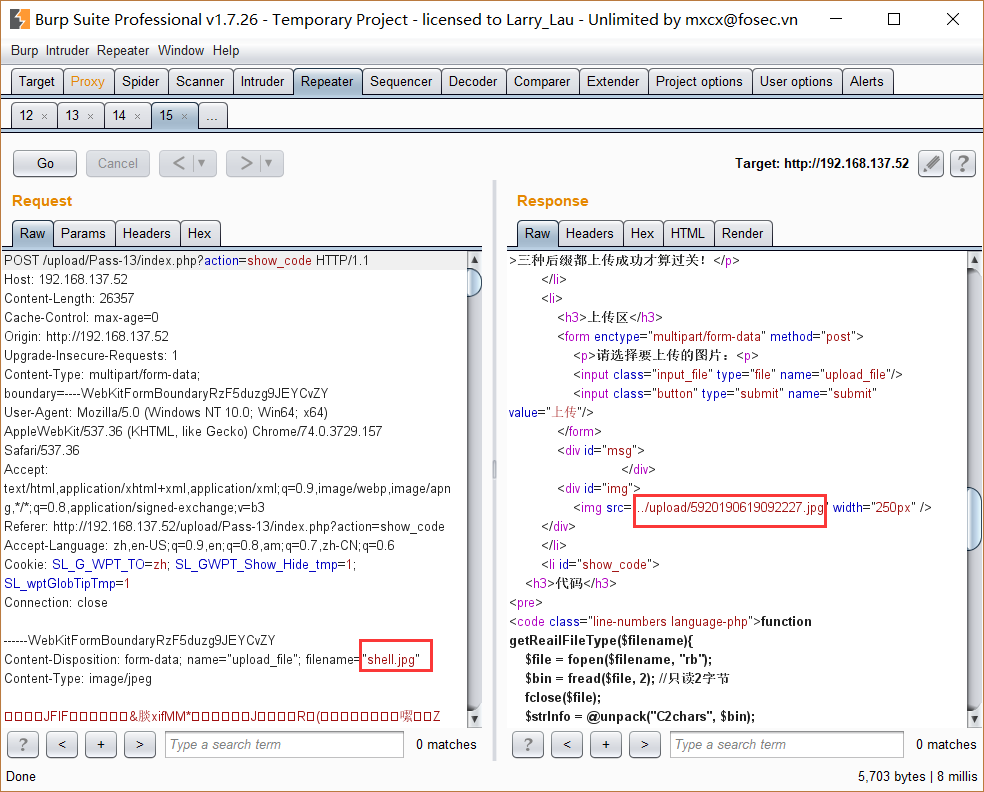Show request Params view
984x792 pixels.
point(83,233)
